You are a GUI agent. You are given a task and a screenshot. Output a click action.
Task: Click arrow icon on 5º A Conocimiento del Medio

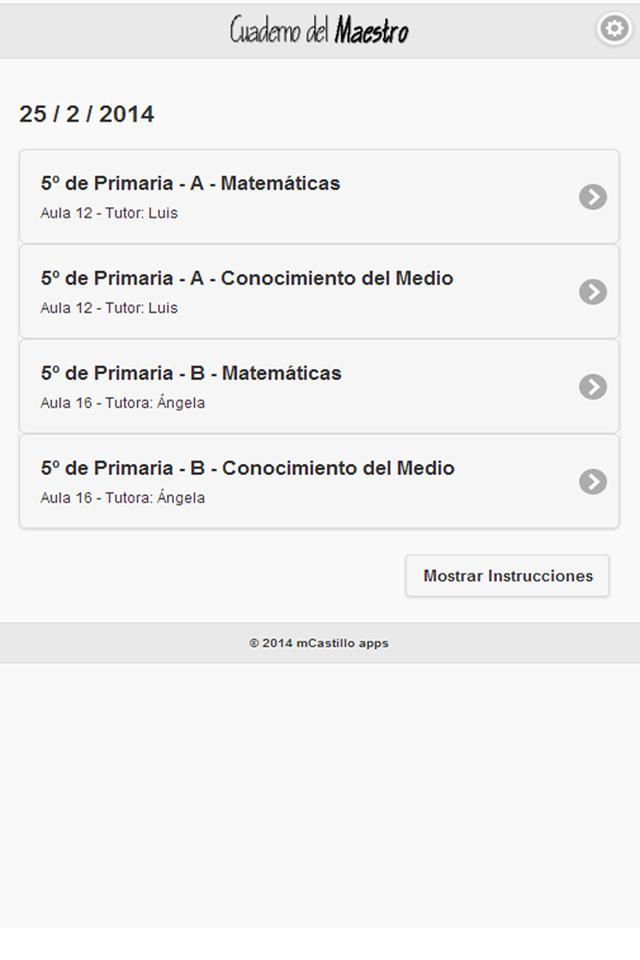point(593,292)
